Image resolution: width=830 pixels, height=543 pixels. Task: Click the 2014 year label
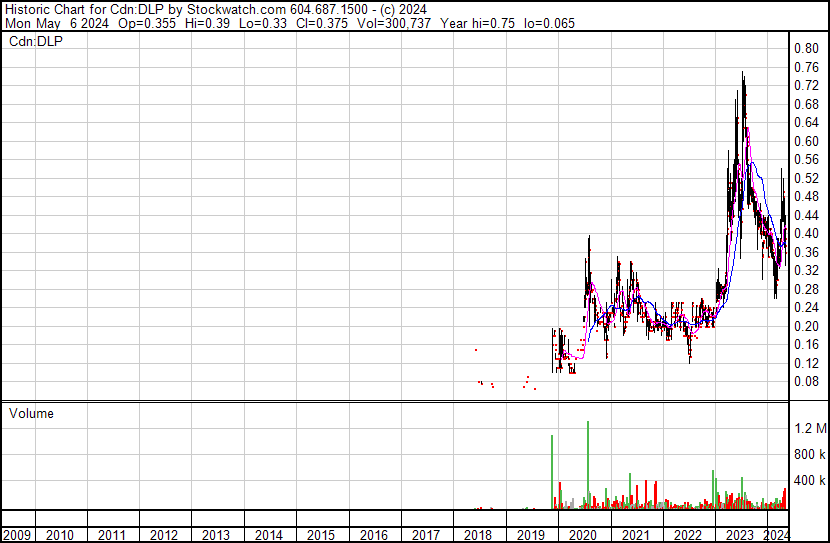click(x=268, y=535)
